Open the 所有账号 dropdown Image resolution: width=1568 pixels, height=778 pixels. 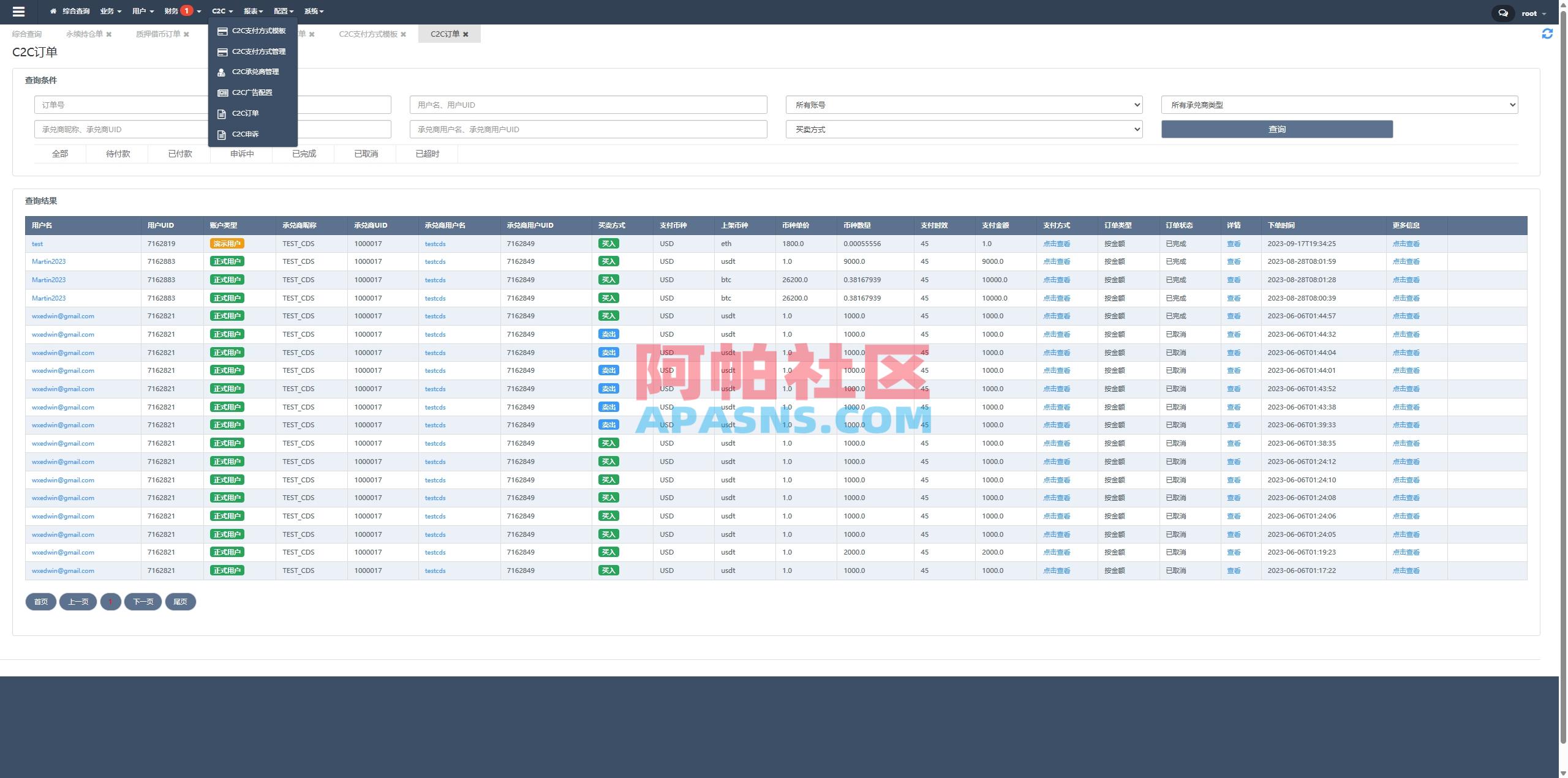coord(963,104)
